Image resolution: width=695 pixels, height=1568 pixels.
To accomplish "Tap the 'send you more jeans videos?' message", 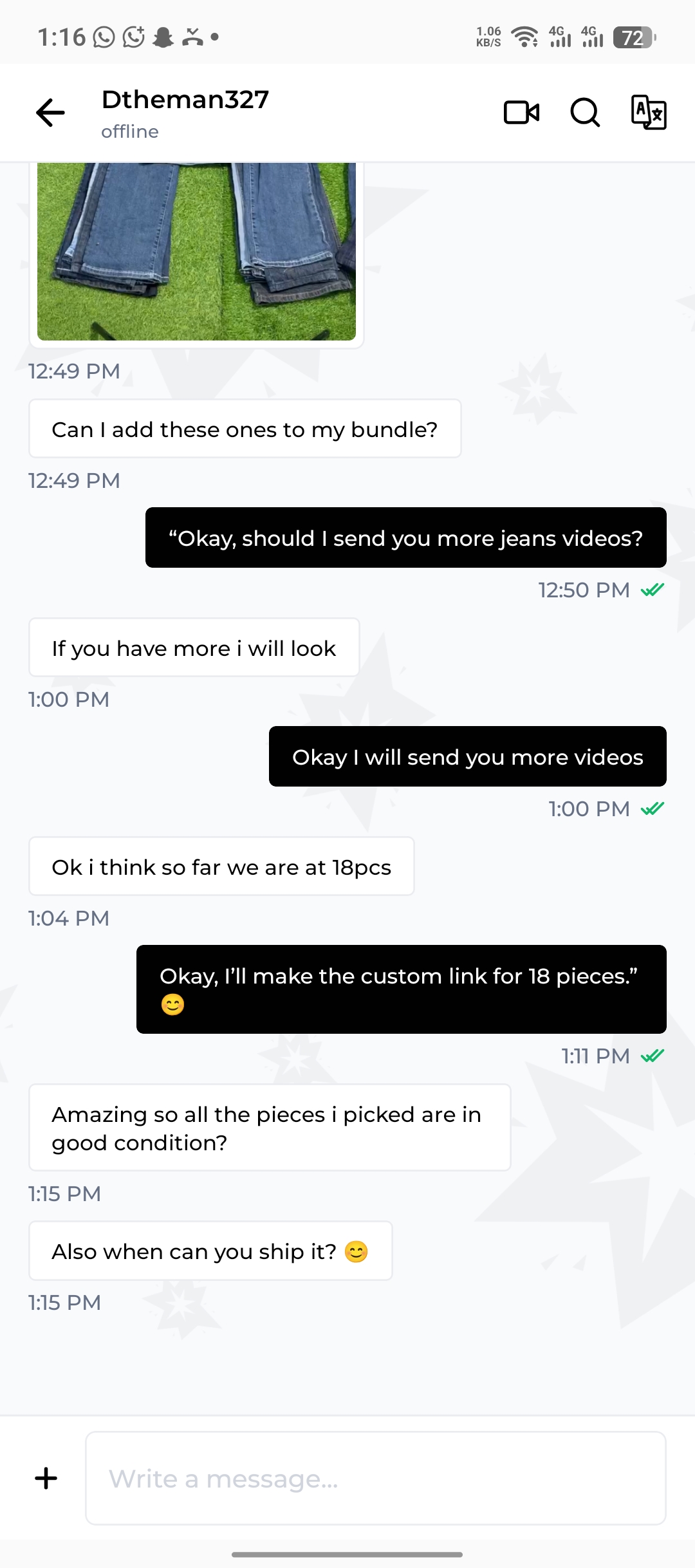I will click(405, 537).
